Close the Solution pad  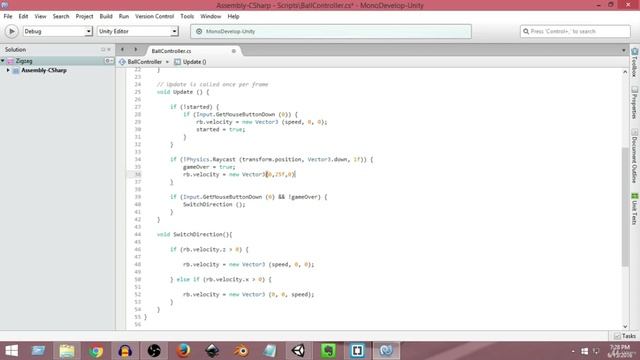[109, 49]
